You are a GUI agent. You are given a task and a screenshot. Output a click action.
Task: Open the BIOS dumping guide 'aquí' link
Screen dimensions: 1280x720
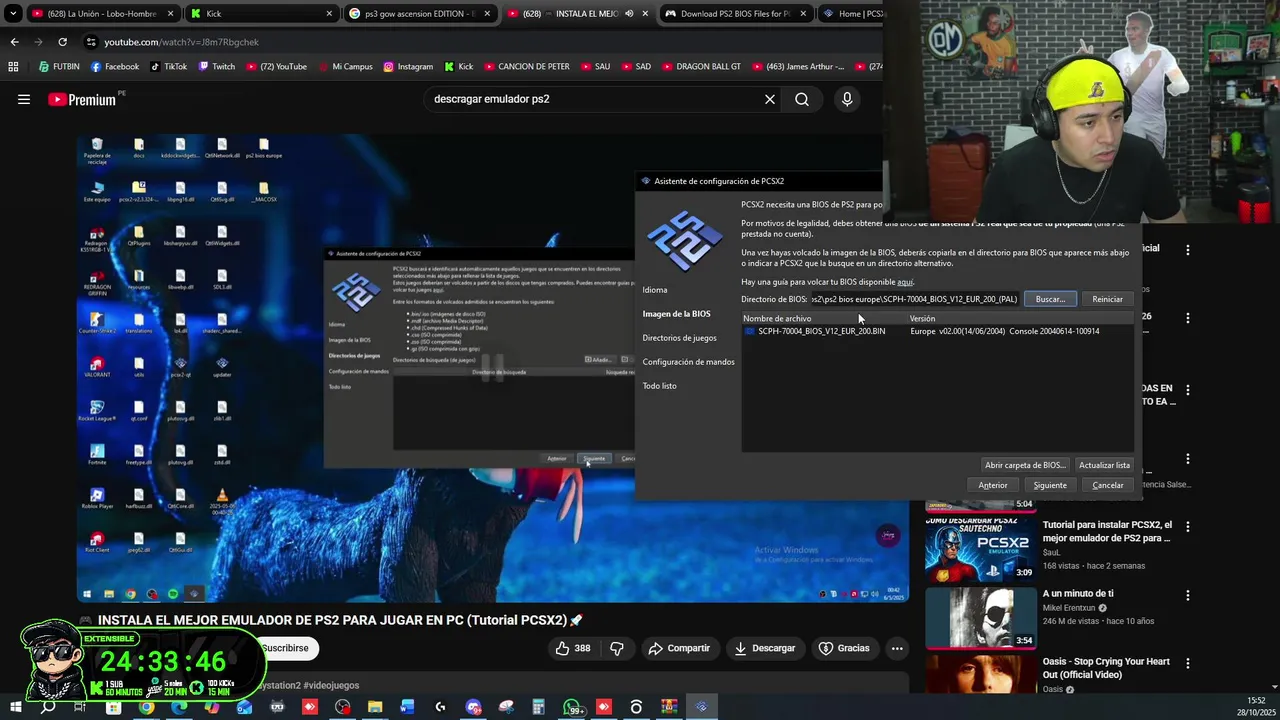(905, 282)
